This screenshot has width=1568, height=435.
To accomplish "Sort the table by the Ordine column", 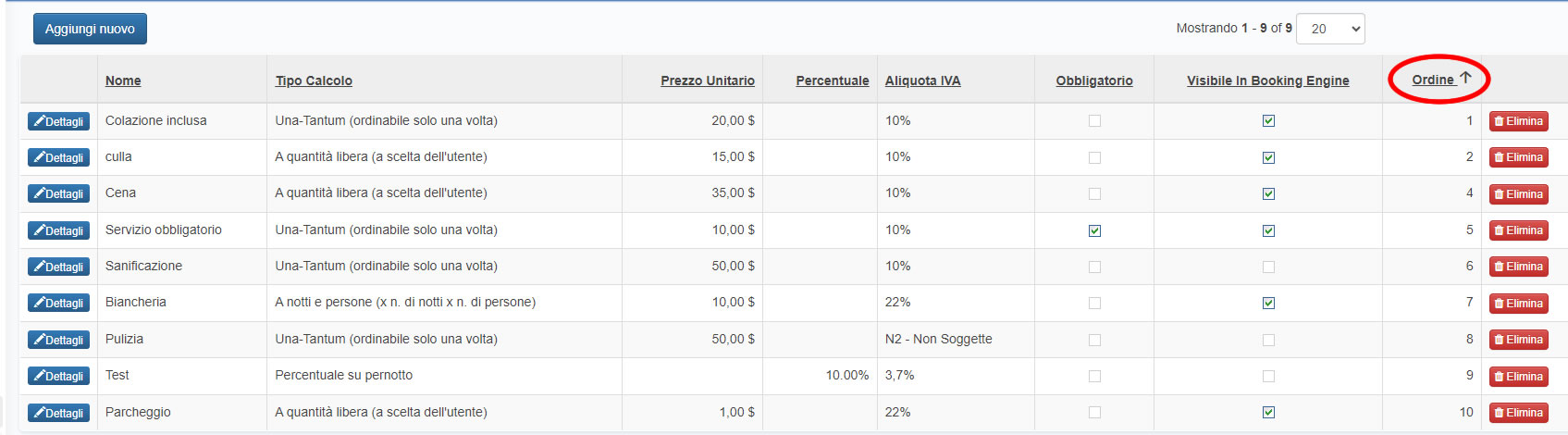I will point(1433,81).
